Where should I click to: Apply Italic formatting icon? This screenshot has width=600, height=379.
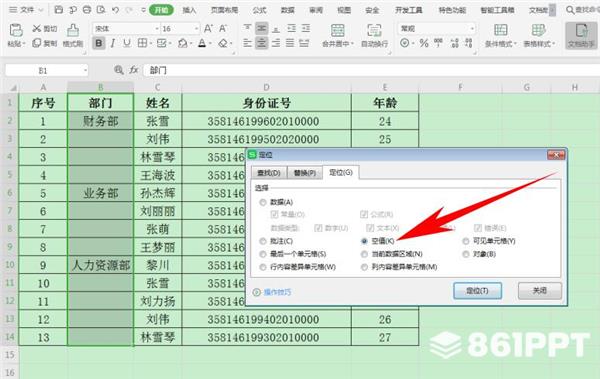tap(113, 43)
